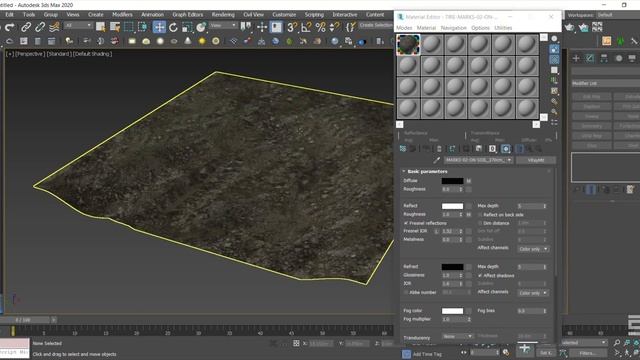Click the Bind to Space Warp icon
Image resolution: width=640 pixels, height=360 pixels.
coord(54,27)
